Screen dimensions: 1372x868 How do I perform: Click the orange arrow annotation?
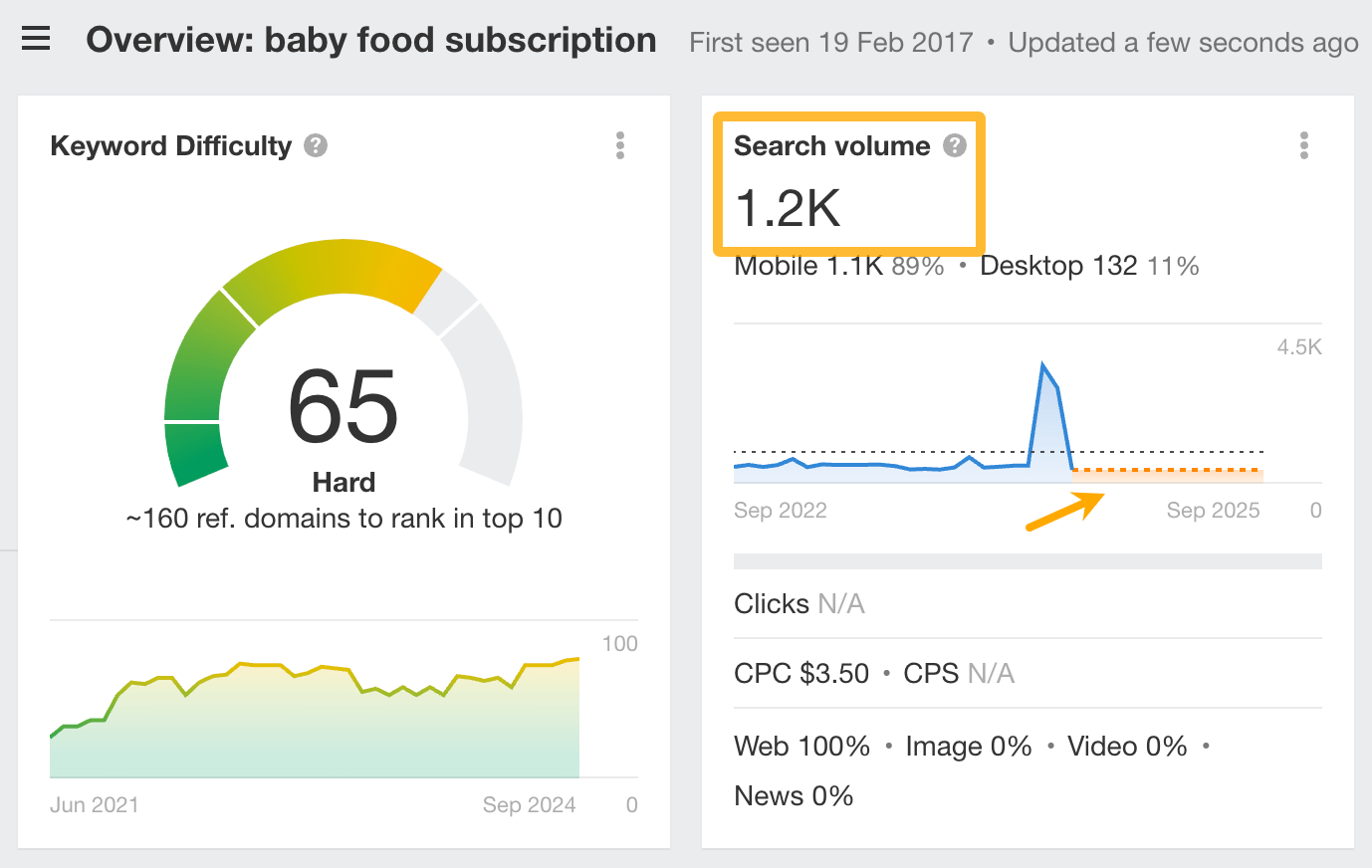tap(1064, 512)
